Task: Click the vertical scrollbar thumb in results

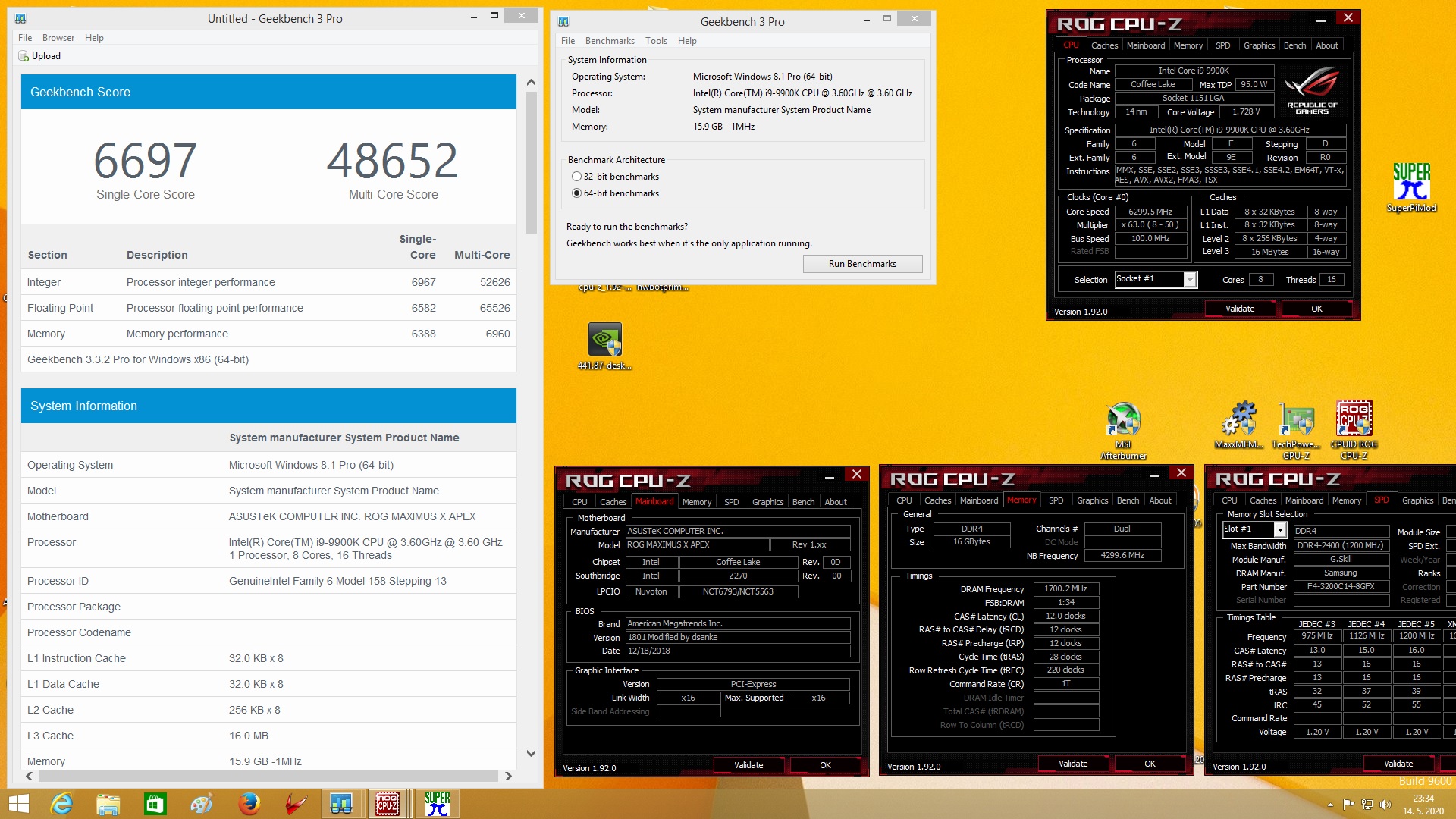Action: (531, 162)
